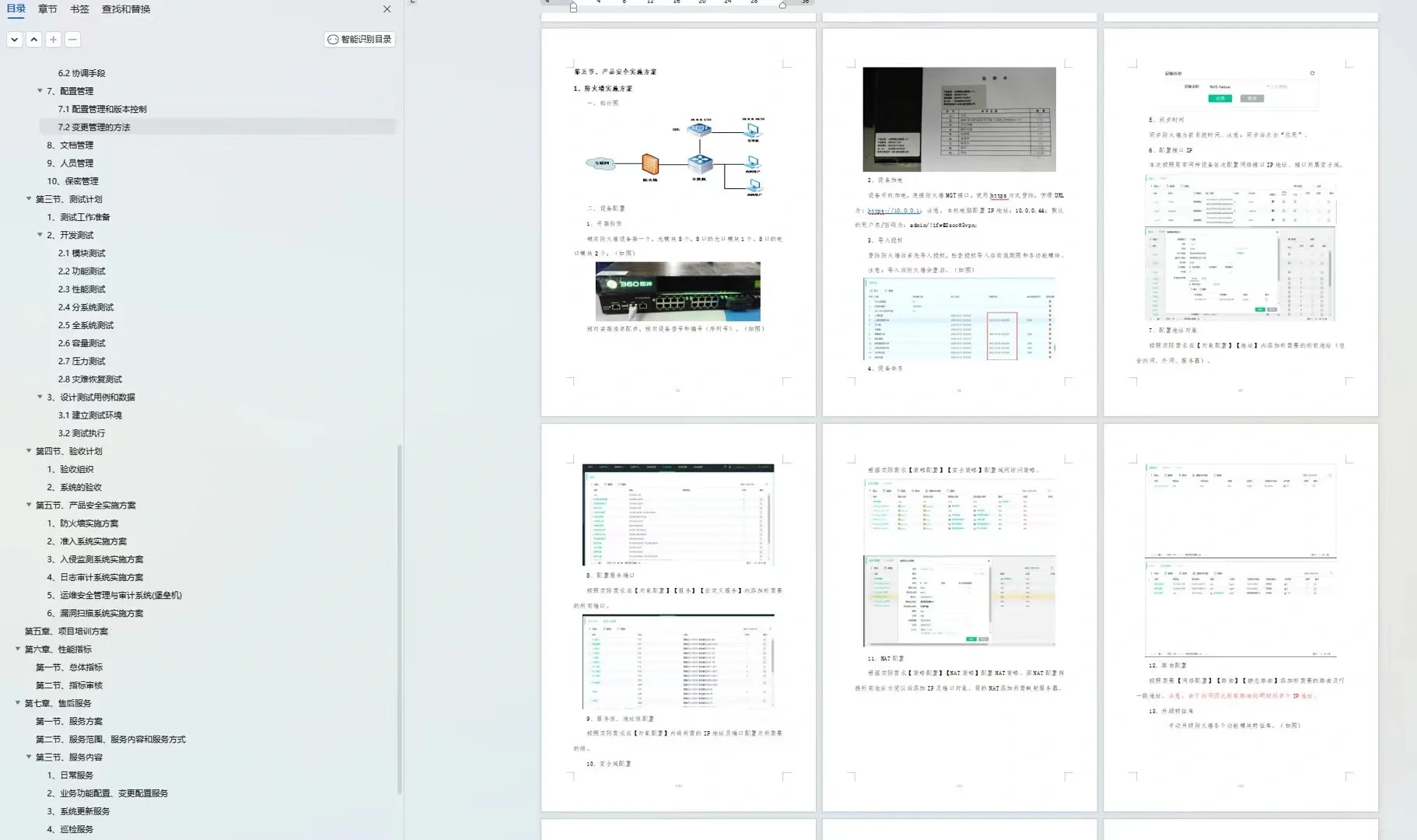
Task: Open the 书签 tab
Action: click(79, 9)
